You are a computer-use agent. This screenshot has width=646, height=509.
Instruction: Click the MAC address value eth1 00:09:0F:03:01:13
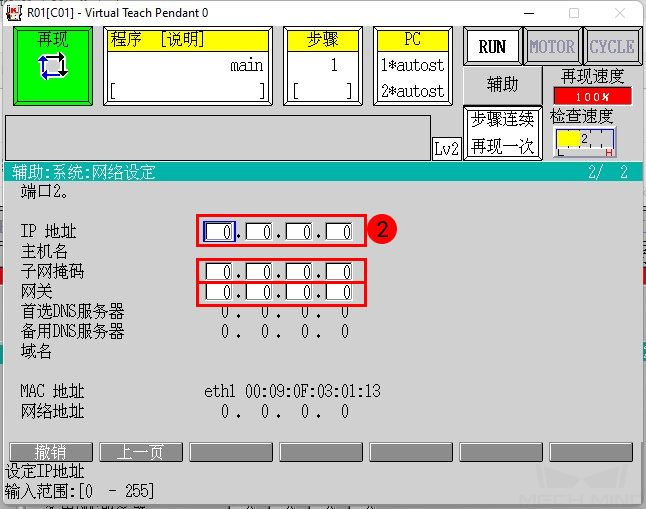click(x=293, y=391)
